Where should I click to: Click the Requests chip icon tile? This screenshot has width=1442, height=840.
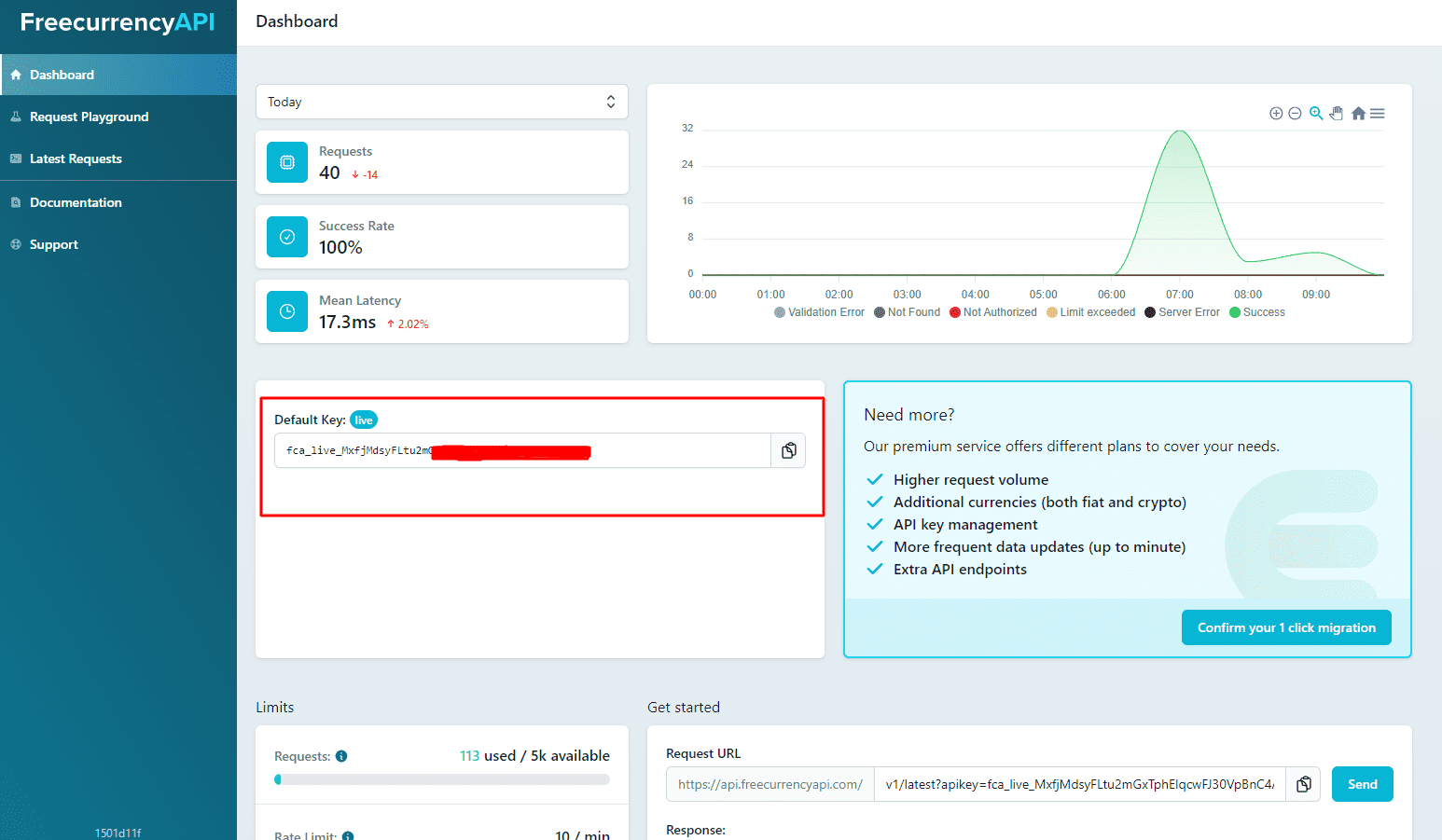tap(287, 162)
